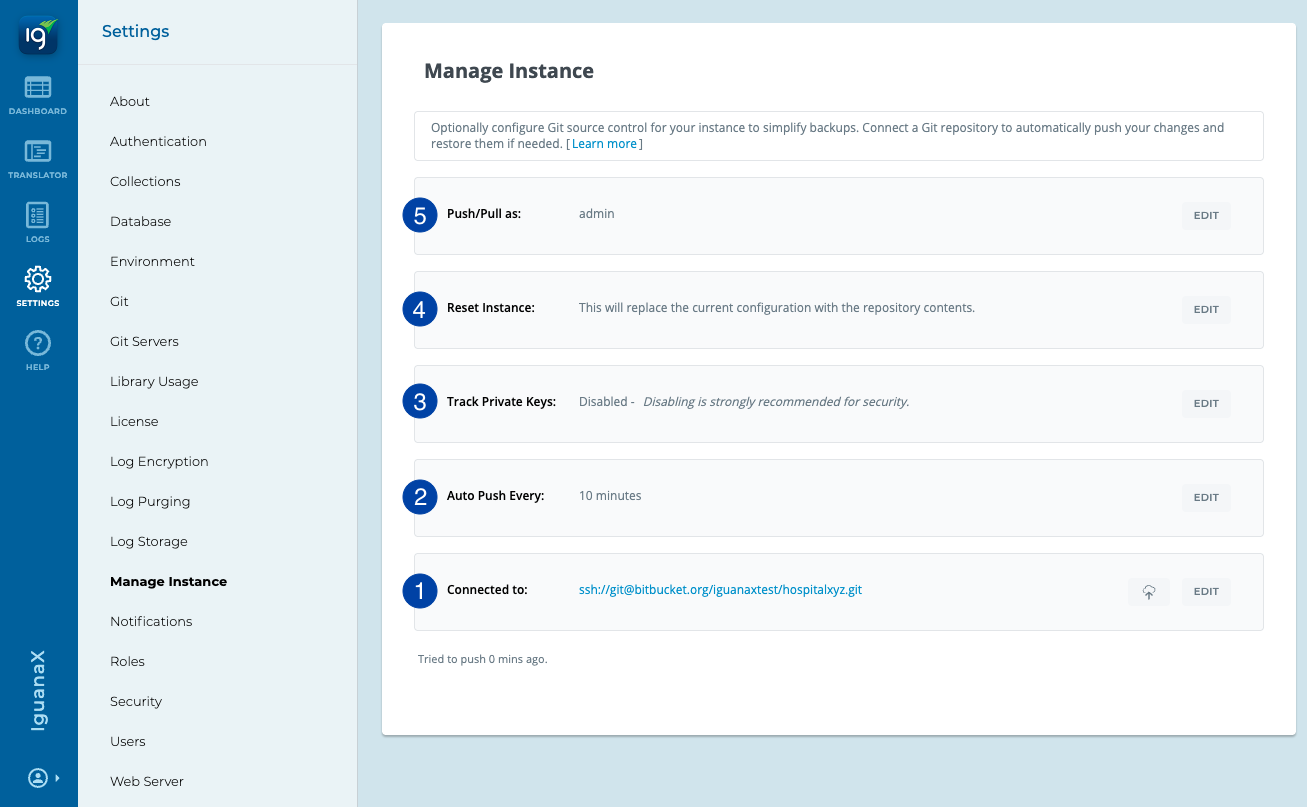Select the Settings gear icon
1307x807 pixels.
pyautogui.click(x=38, y=285)
